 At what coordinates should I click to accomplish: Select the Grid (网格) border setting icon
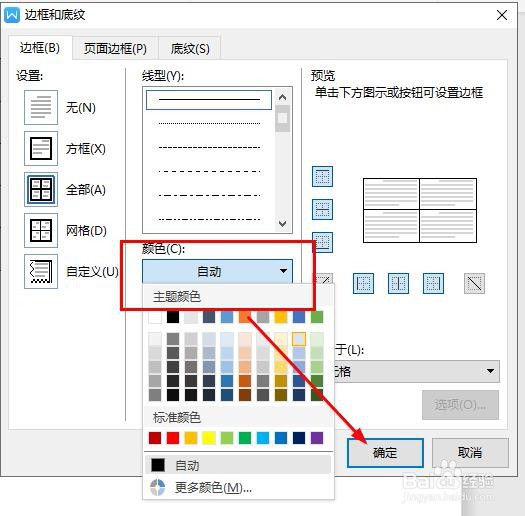[41, 230]
